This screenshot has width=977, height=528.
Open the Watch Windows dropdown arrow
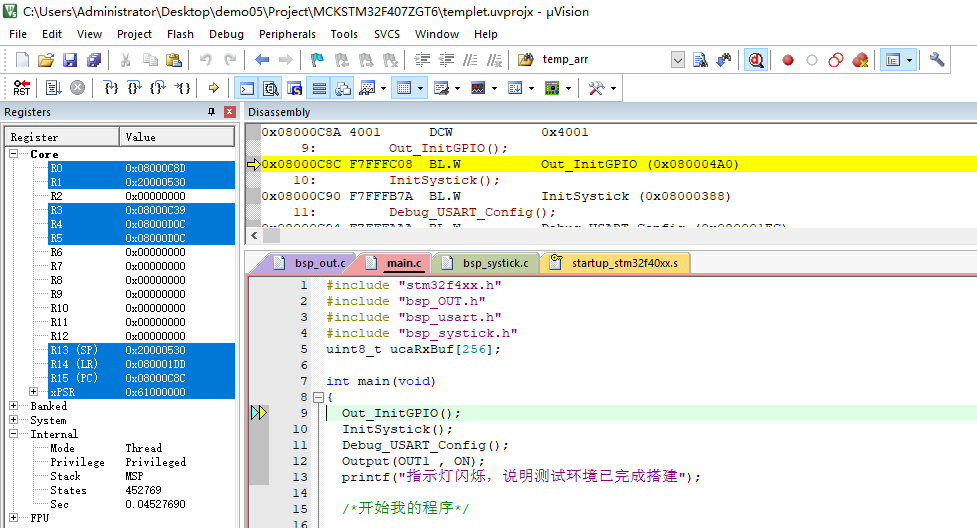click(383, 89)
